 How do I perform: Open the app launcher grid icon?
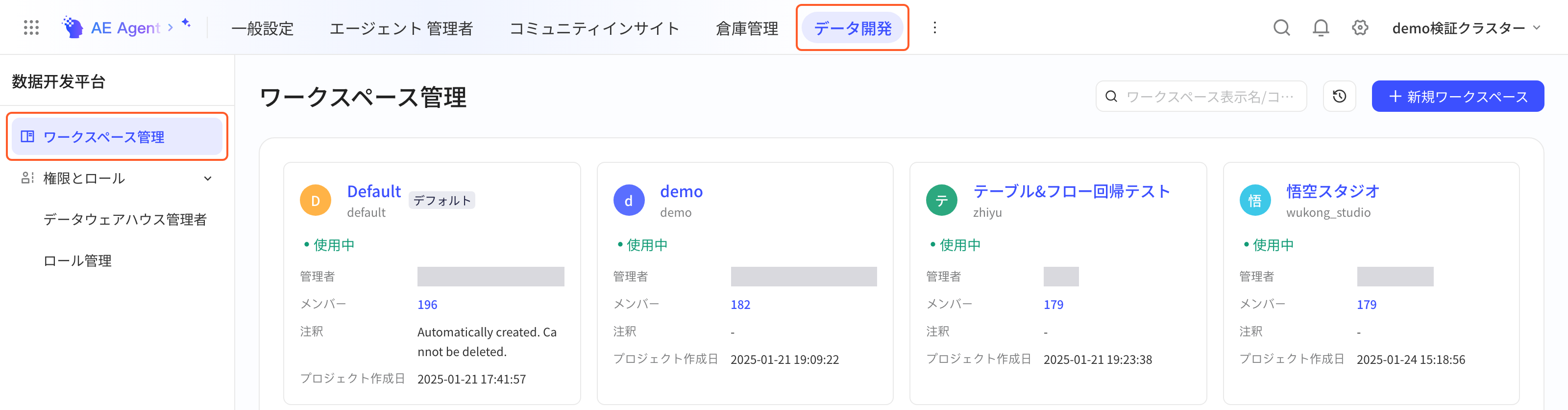pyautogui.click(x=31, y=27)
